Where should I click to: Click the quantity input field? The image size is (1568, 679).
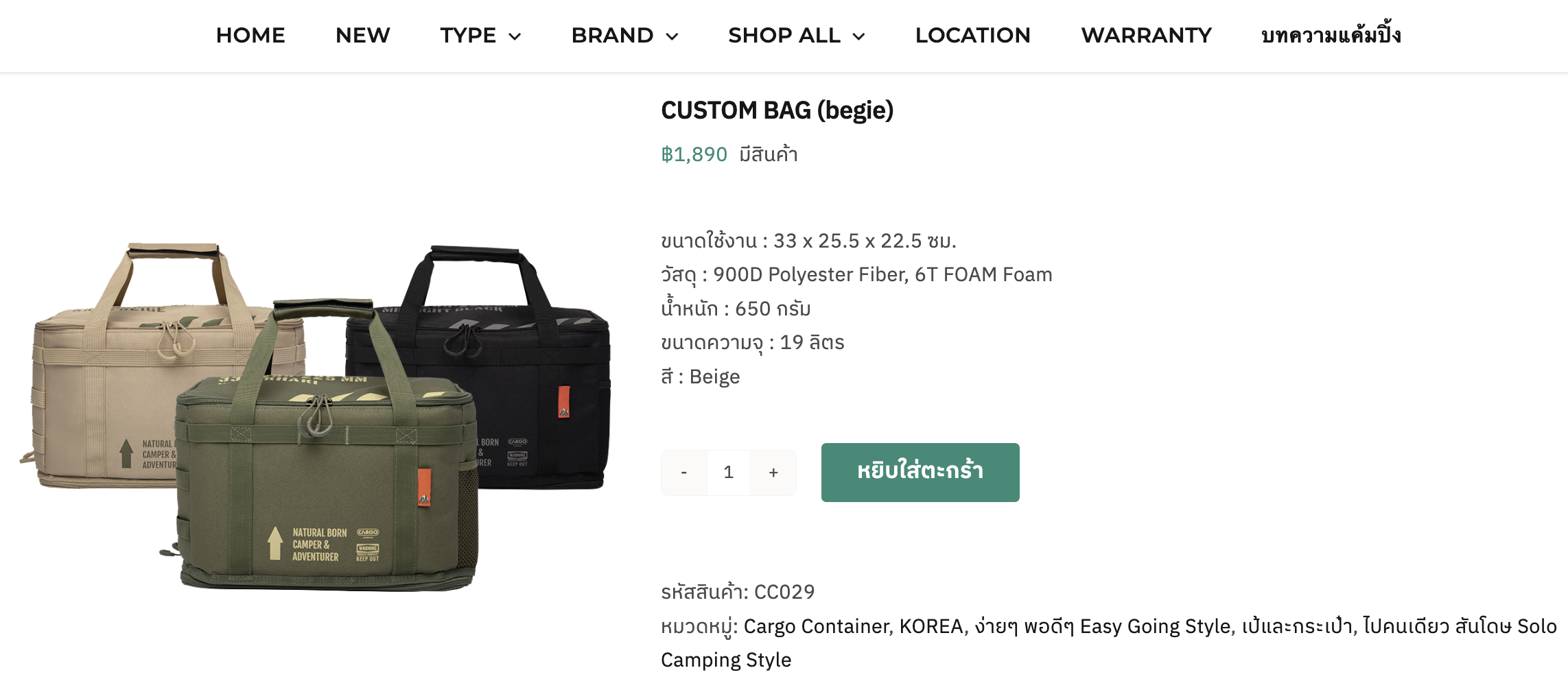729,473
